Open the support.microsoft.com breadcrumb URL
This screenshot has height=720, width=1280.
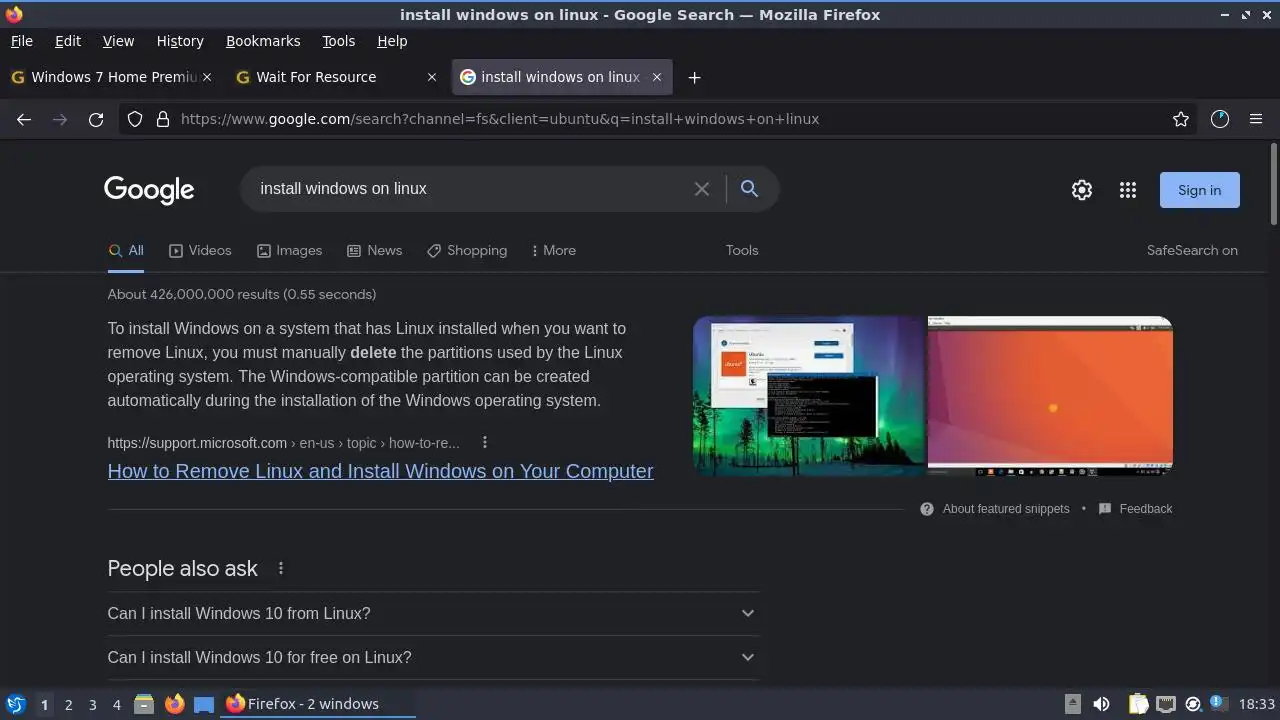[284, 442]
